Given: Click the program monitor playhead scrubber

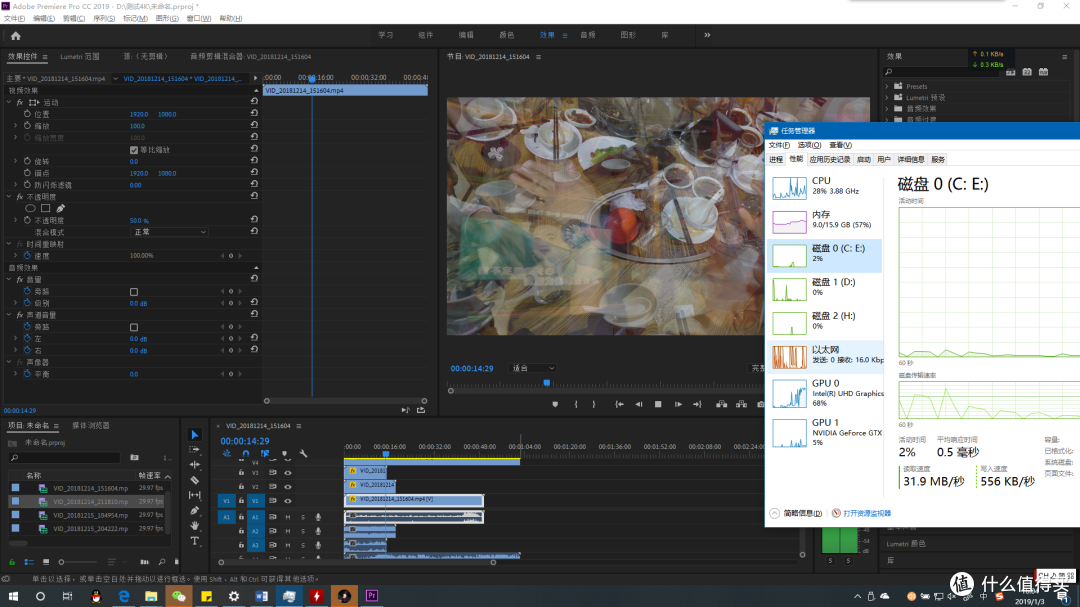Looking at the screenshot, I should [x=547, y=383].
